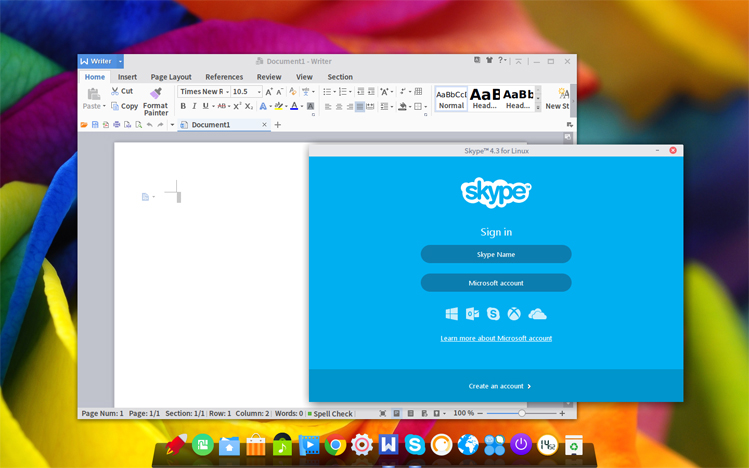Open Google Chrome from the dock
The image size is (749, 468).
pos(335,445)
